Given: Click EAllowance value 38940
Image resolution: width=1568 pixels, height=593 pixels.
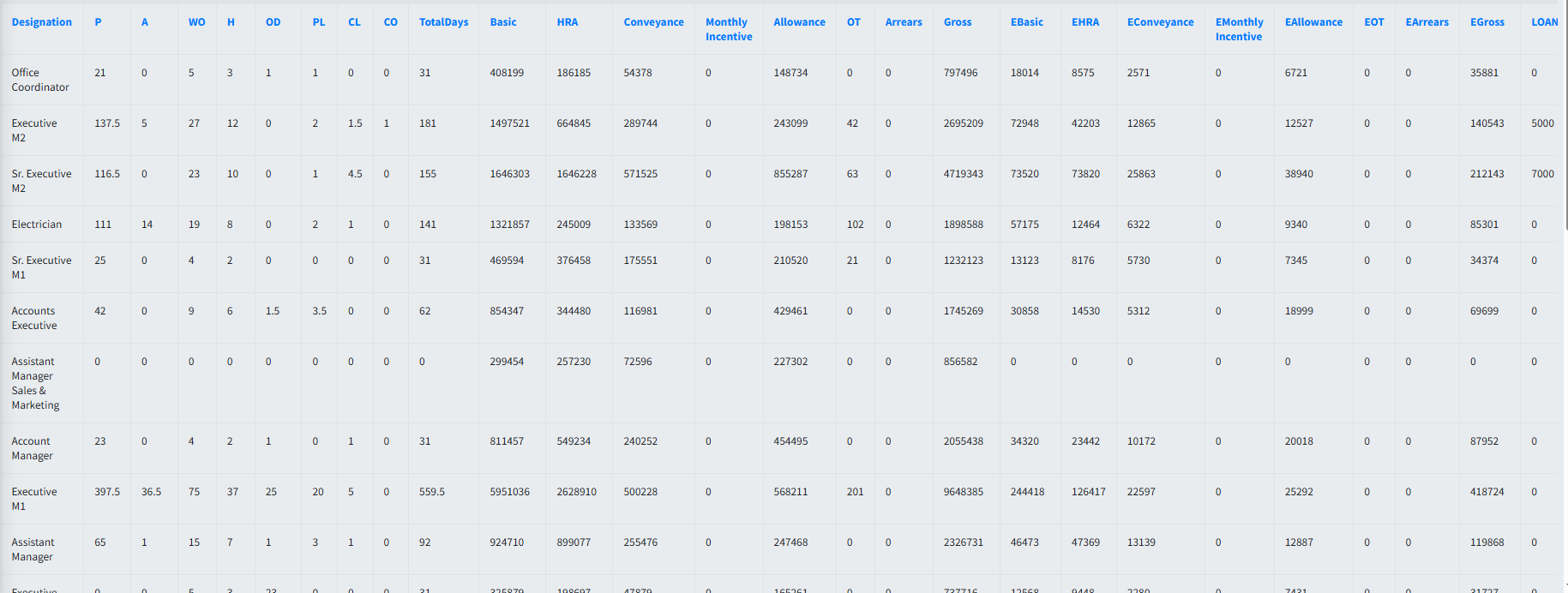Looking at the screenshot, I should (1299, 174).
